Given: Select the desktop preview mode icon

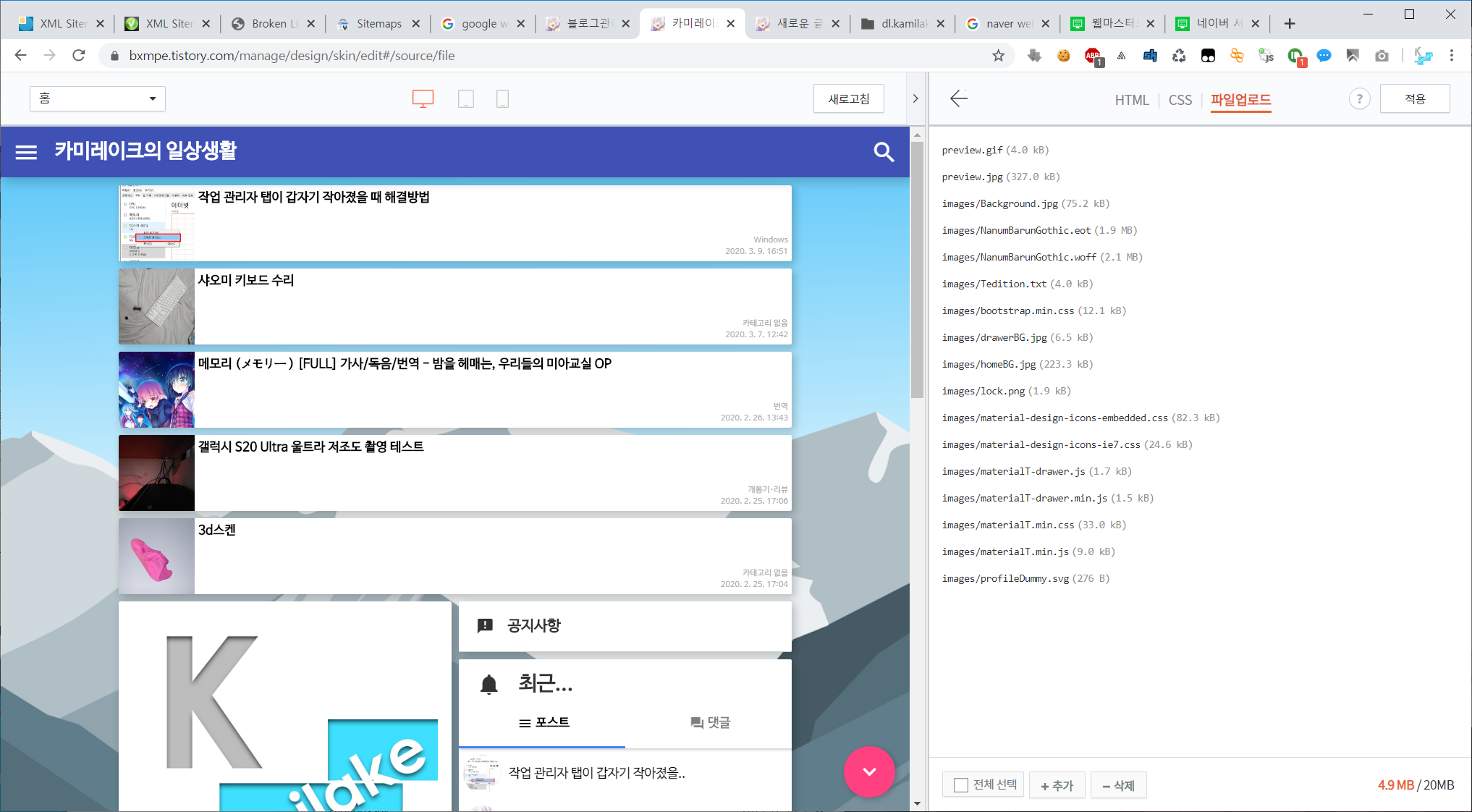Looking at the screenshot, I should (423, 99).
